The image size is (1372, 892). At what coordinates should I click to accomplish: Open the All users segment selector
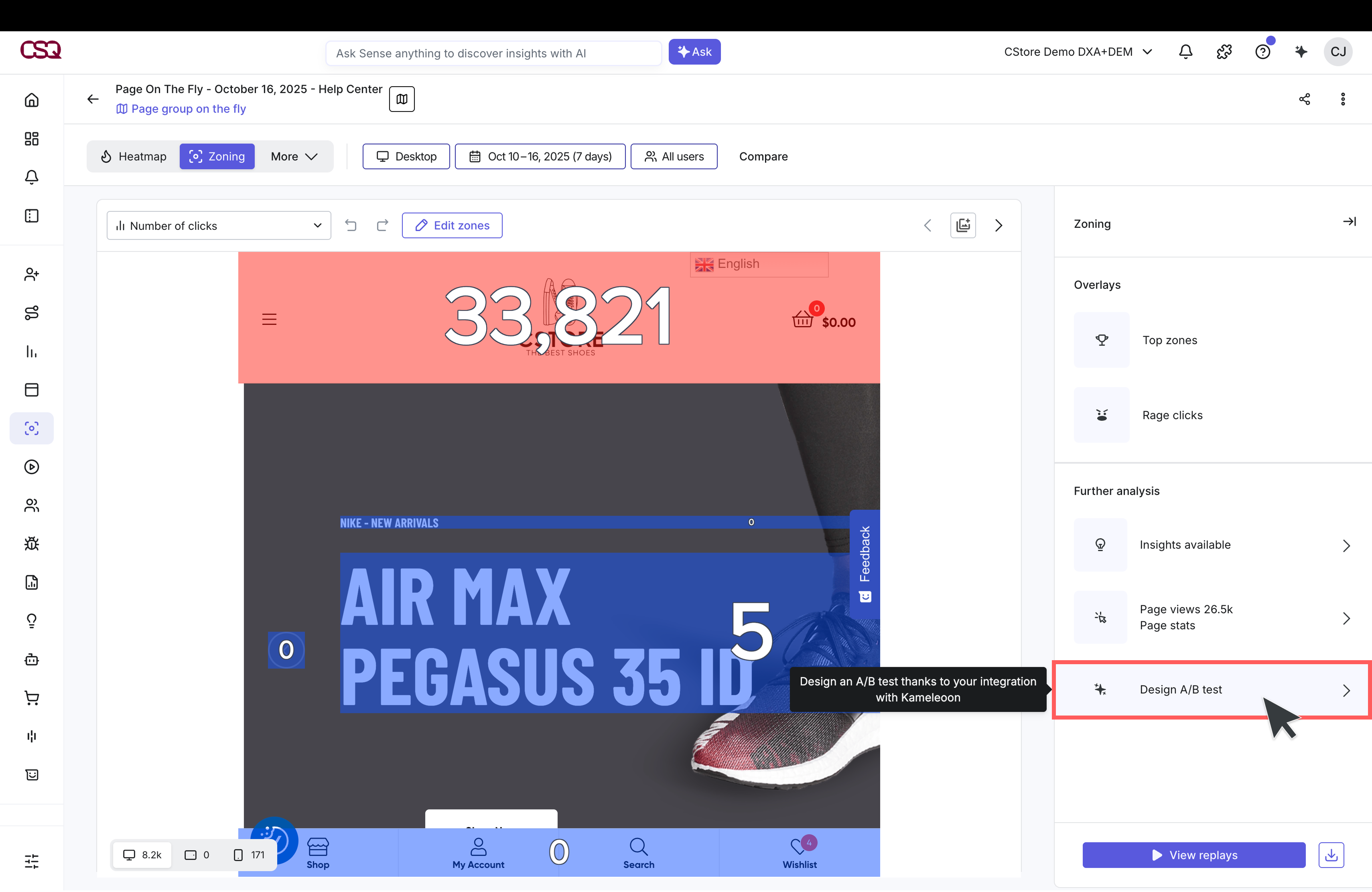coord(674,157)
